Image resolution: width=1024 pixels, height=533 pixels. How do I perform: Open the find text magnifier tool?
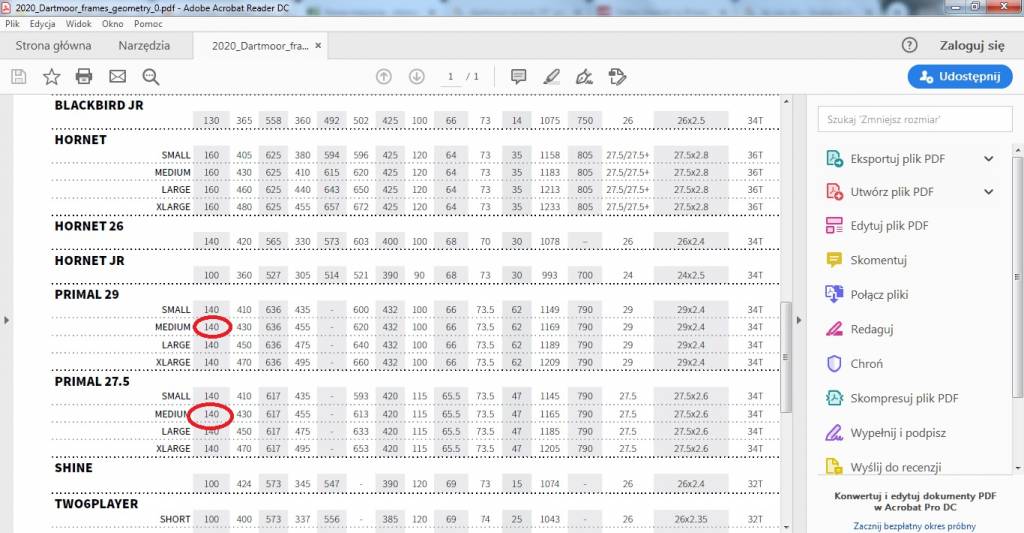point(151,76)
